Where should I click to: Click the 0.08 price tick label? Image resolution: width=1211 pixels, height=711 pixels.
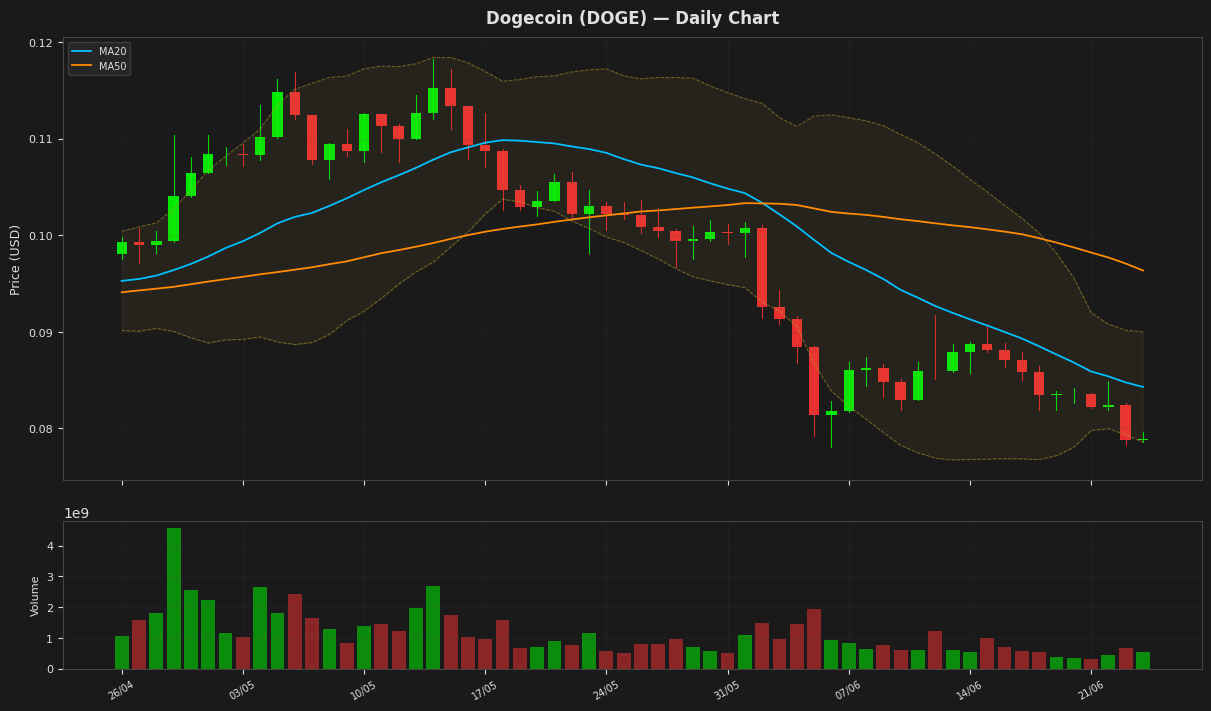41,429
